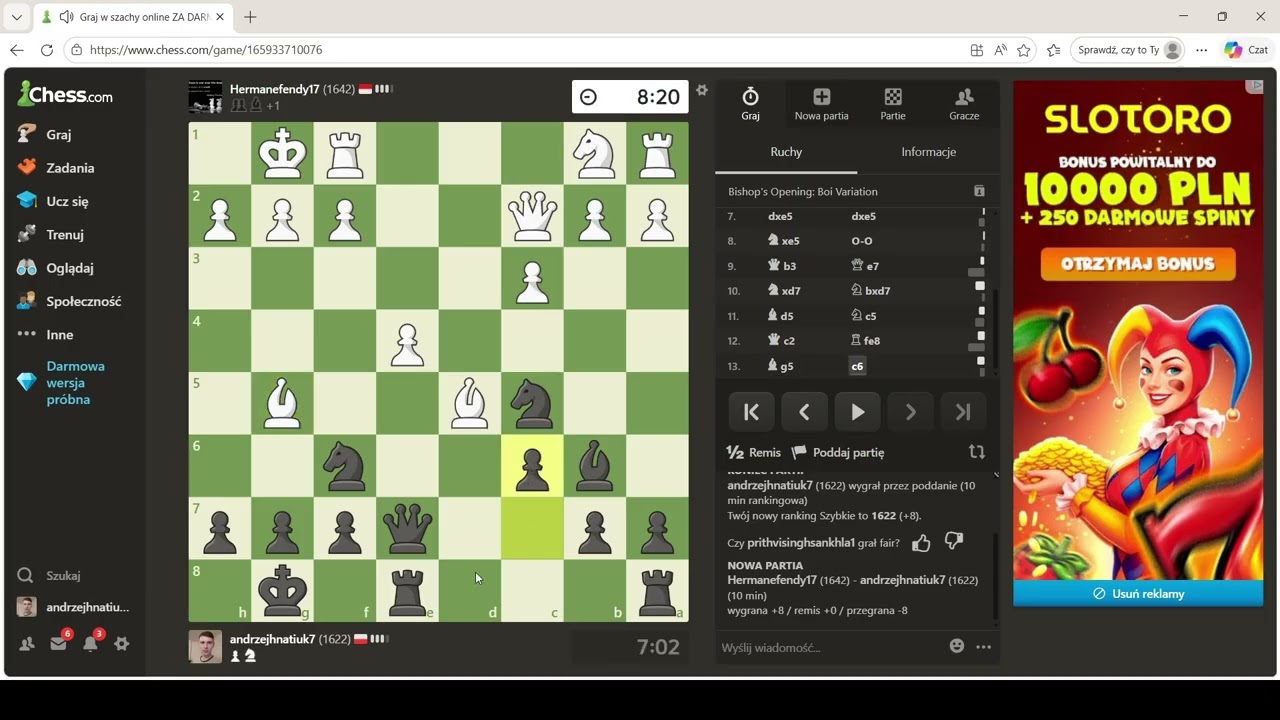The height and width of the screenshot is (720, 1280).
Task: Open Oglądaj watch section
Action: [x=55, y=268]
